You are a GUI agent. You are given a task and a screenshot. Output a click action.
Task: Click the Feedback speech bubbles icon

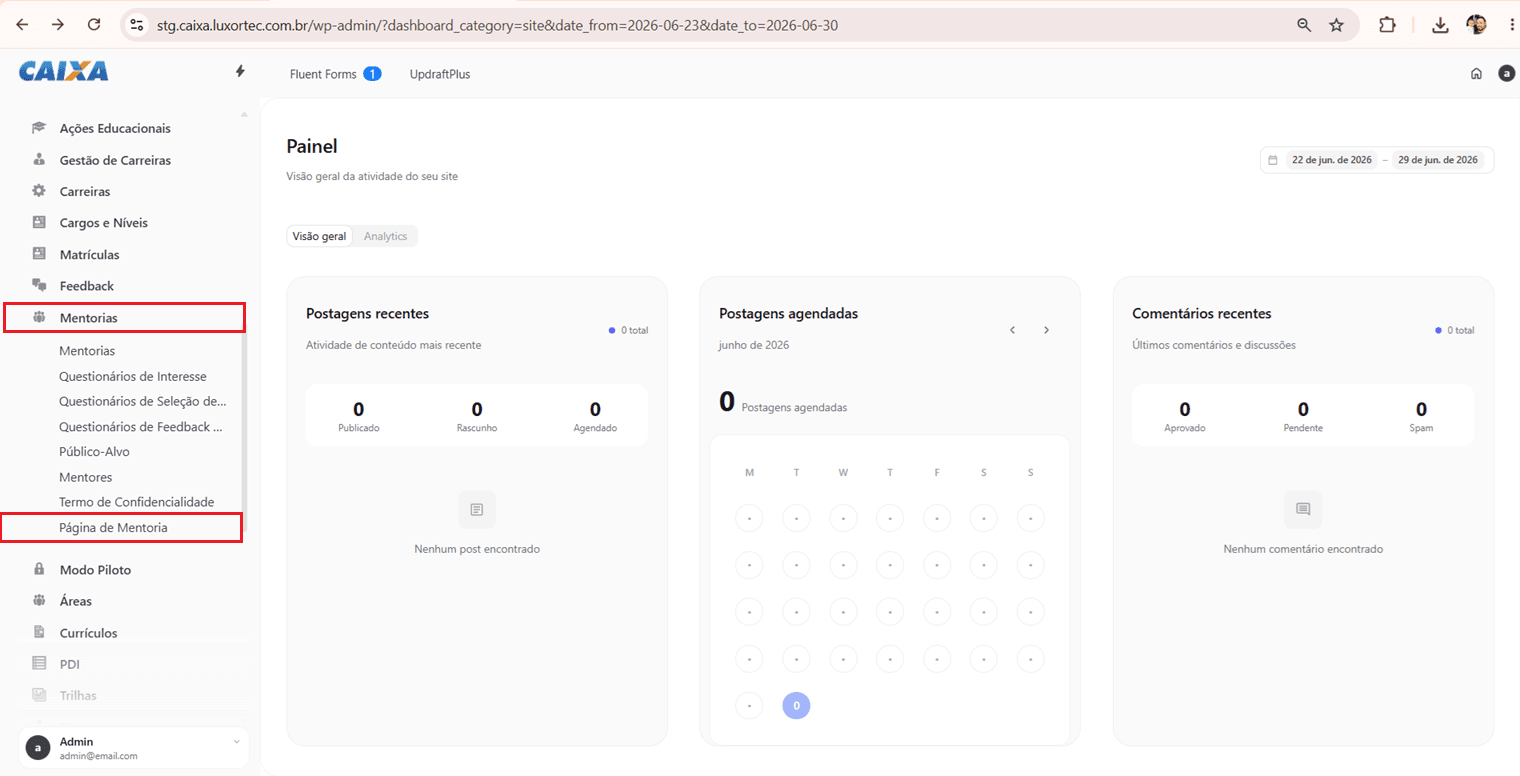39,285
